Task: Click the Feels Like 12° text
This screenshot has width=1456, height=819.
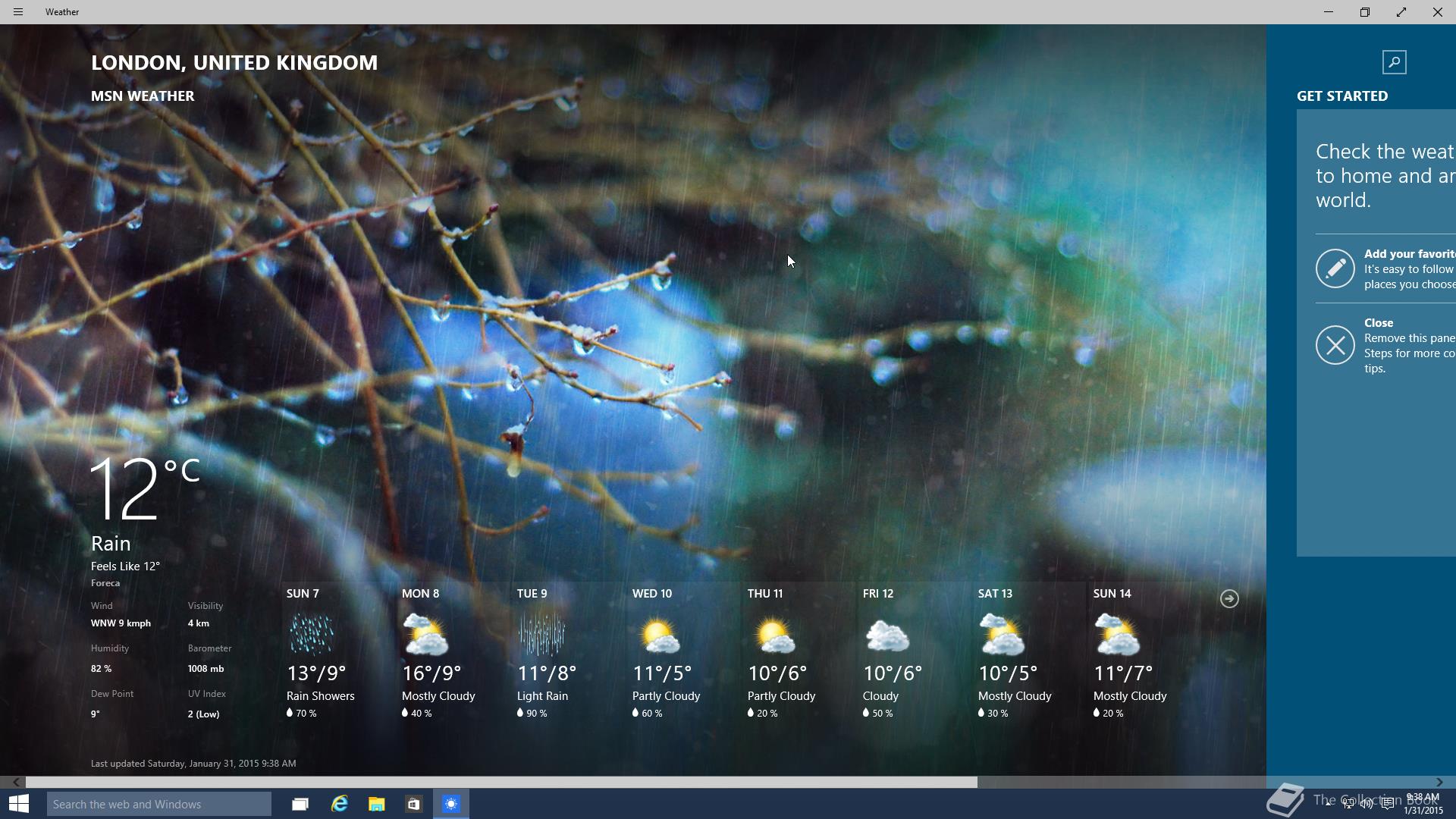Action: [x=125, y=566]
